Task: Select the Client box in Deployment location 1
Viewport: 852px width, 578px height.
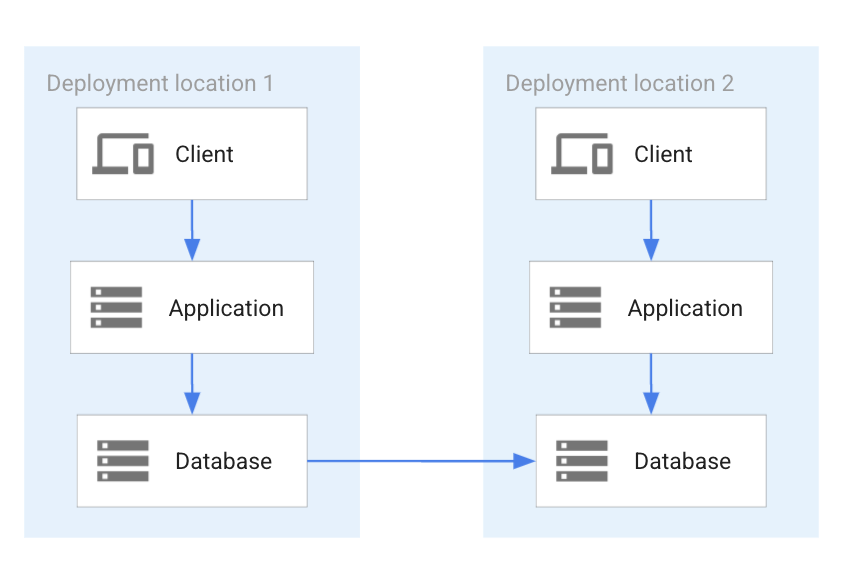Action: point(192,153)
